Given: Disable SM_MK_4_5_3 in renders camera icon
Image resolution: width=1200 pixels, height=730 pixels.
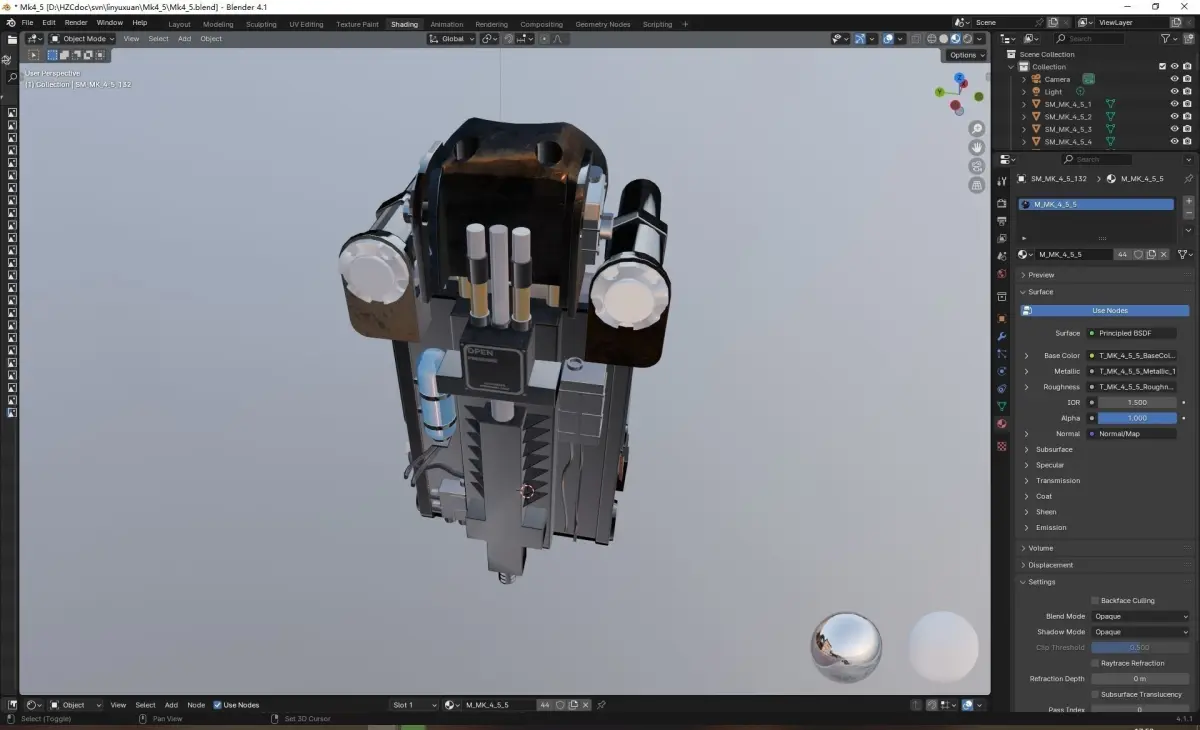Looking at the screenshot, I should click(1187, 129).
